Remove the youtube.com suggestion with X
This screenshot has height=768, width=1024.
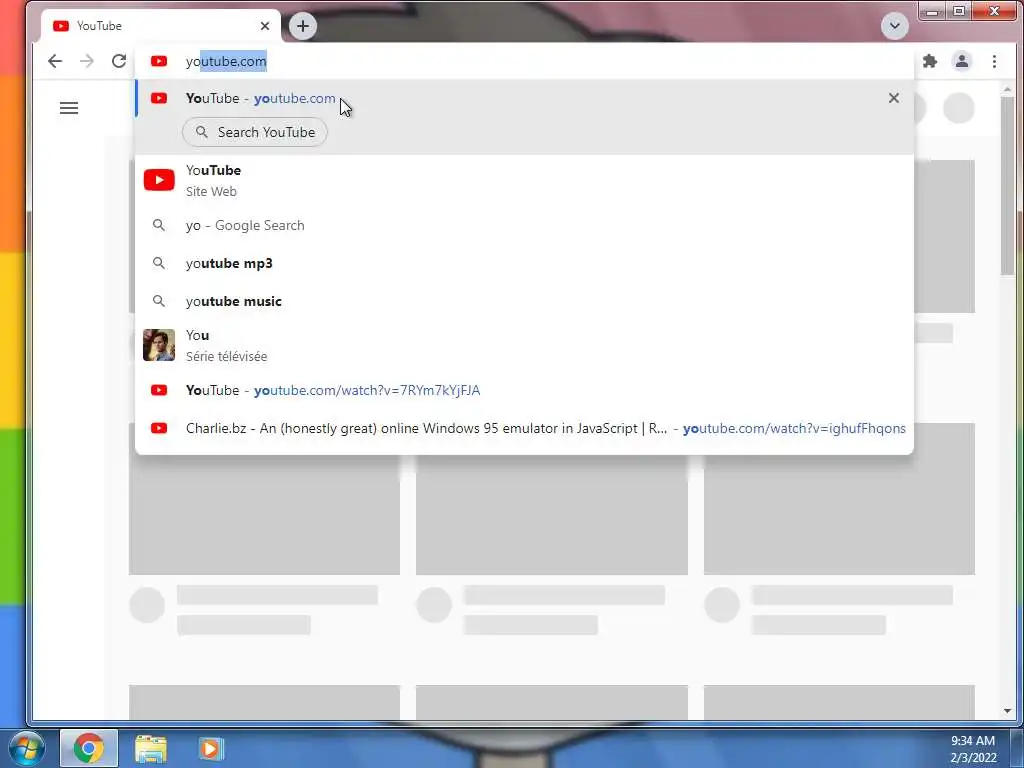point(894,98)
